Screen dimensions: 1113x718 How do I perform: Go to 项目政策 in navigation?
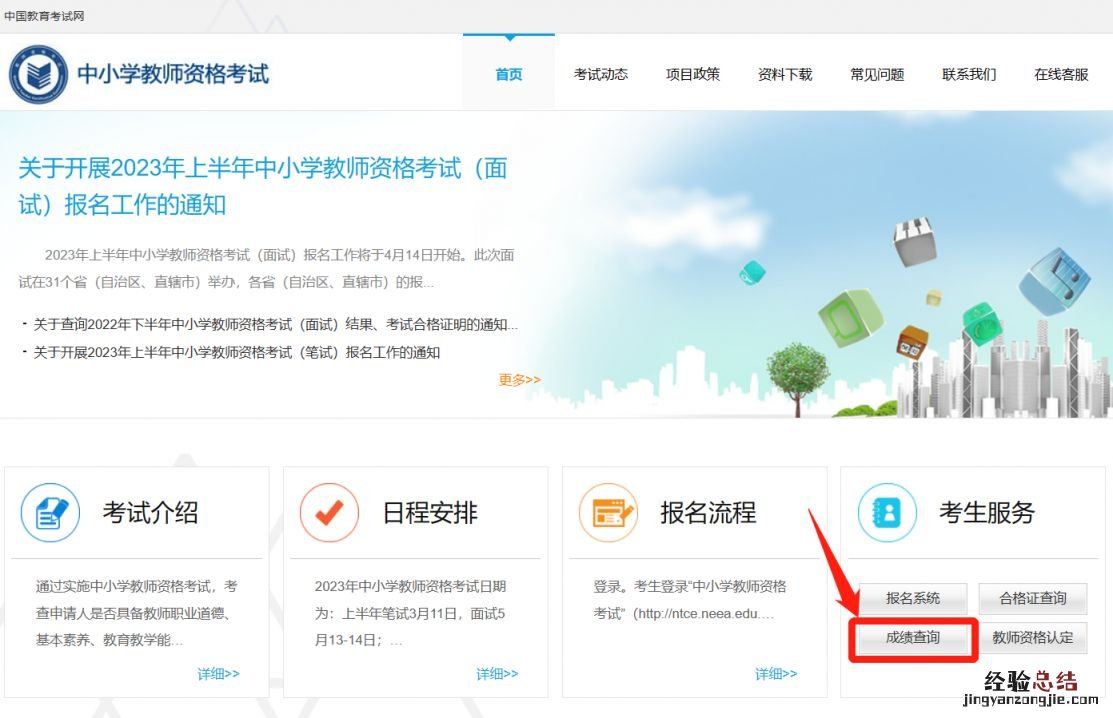coord(693,74)
